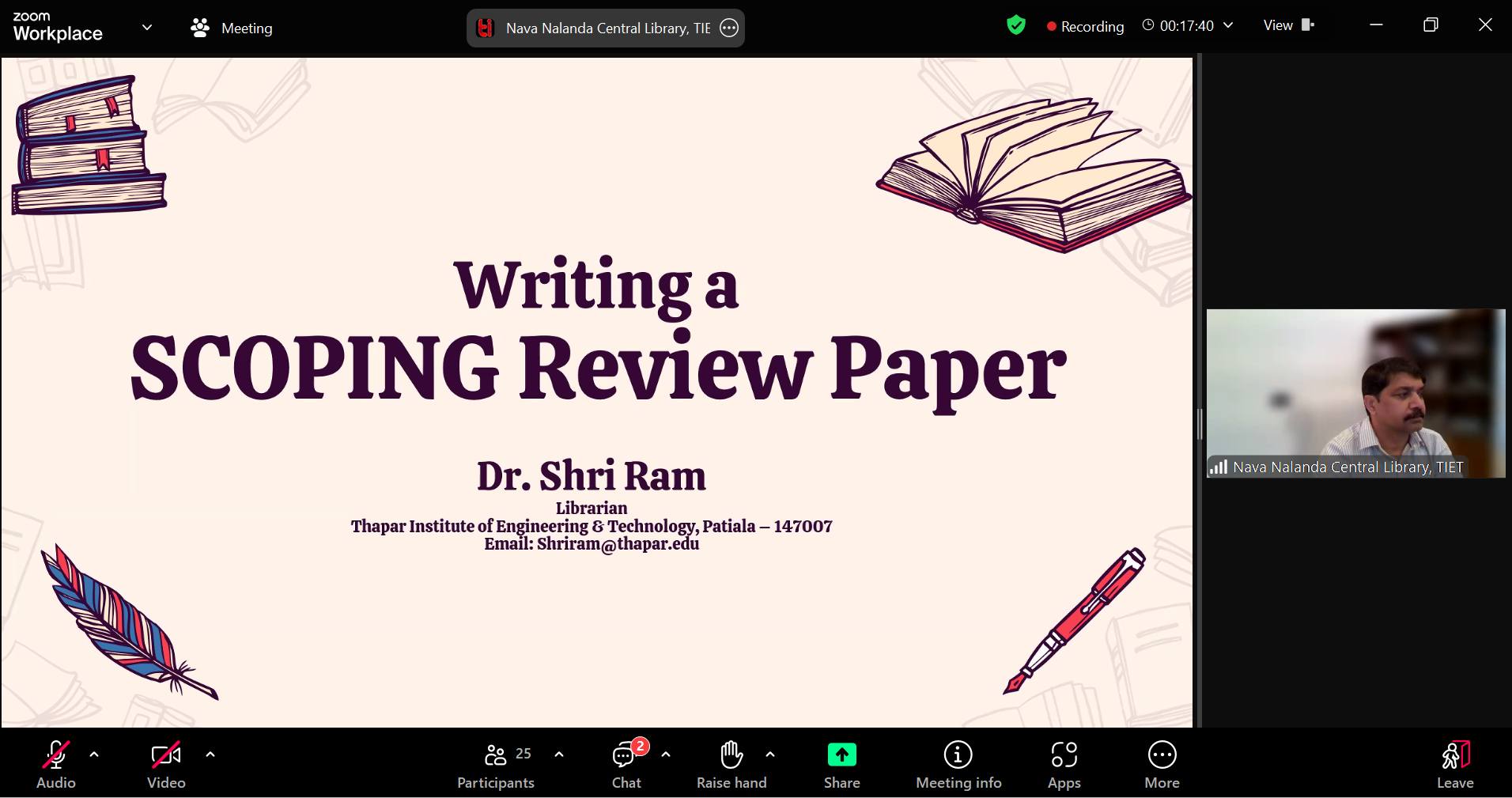Switch to the Meeting tab
The image size is (1512, 798).
click(x=232, y=28)
